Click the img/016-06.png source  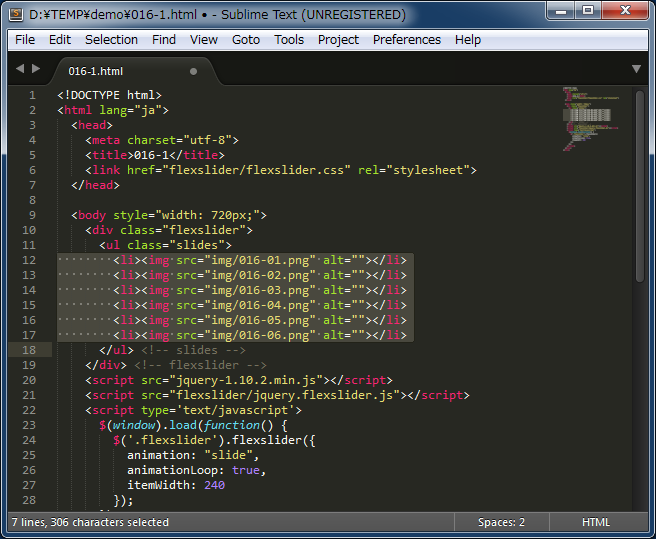click(260, 335)
